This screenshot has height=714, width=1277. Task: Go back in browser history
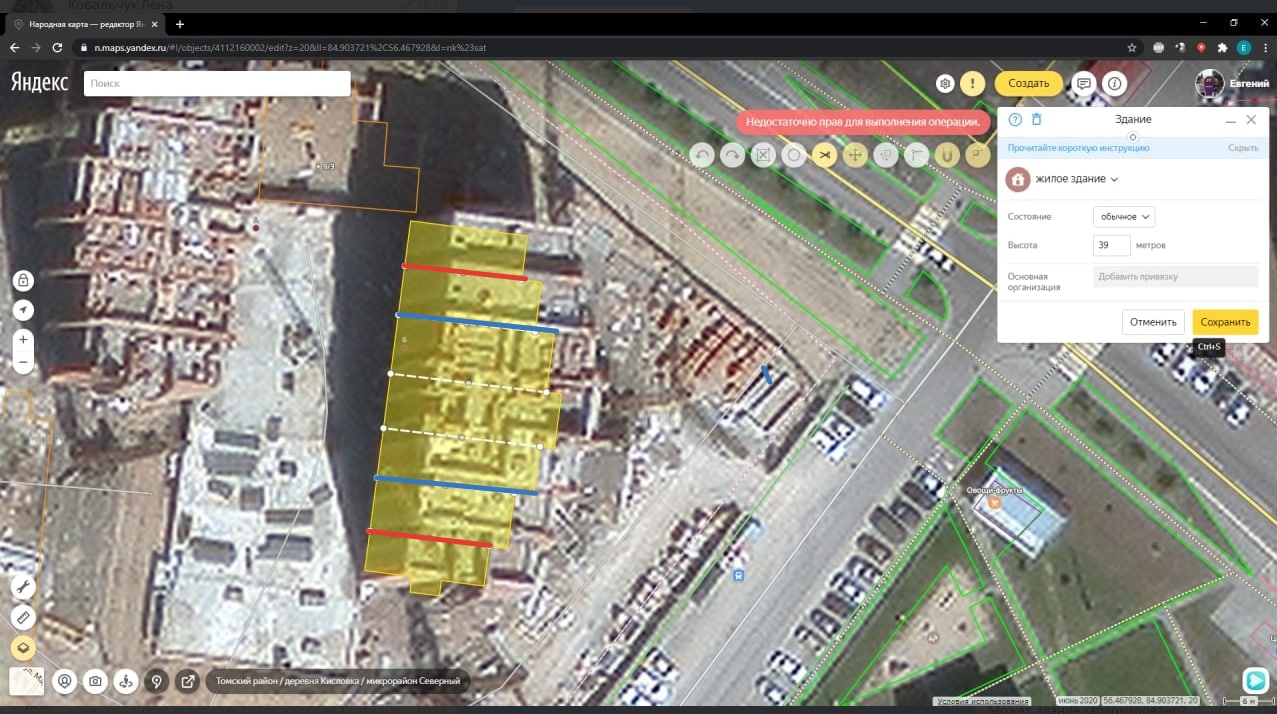pyautogui.click(x=15, y=47)
